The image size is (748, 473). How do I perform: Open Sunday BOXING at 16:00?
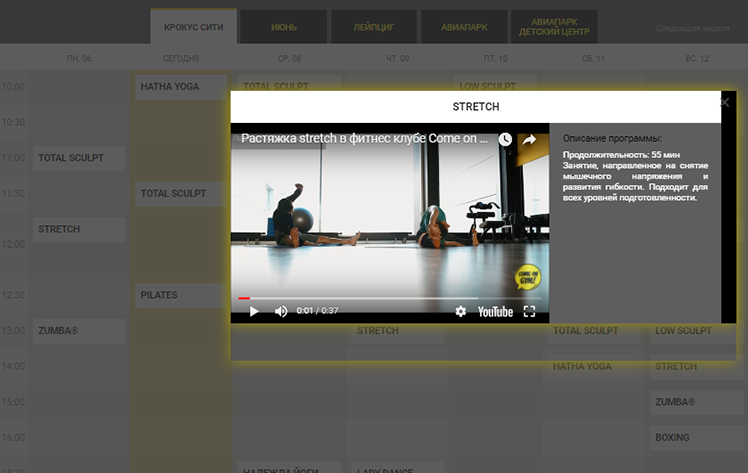[697, 438]
